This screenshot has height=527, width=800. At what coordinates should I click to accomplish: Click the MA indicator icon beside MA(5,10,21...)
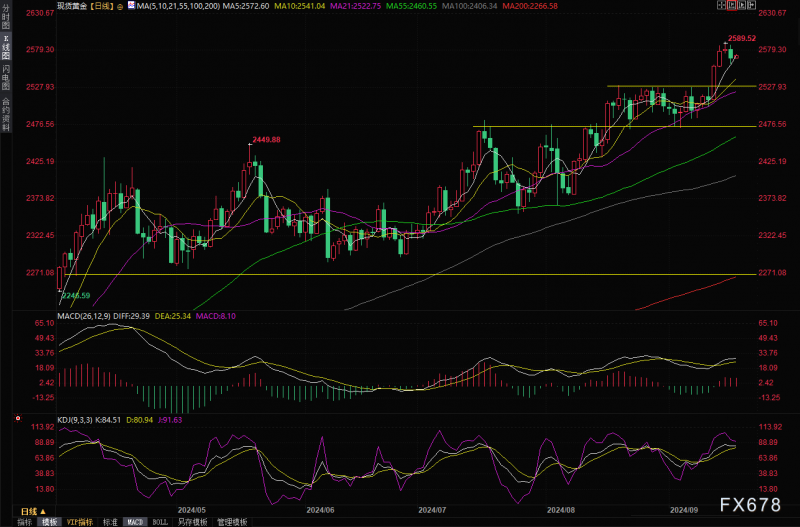coord(131,6)
